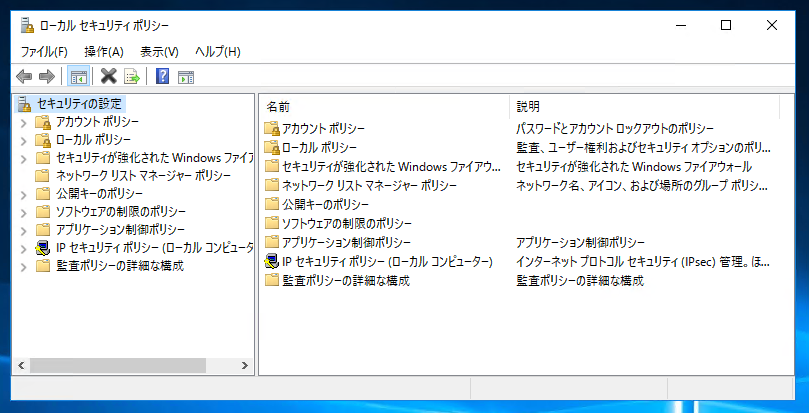Click the アカウント ポリシー folder icon in the list
This screenshot has height=413, width=809.
point(272,128)
